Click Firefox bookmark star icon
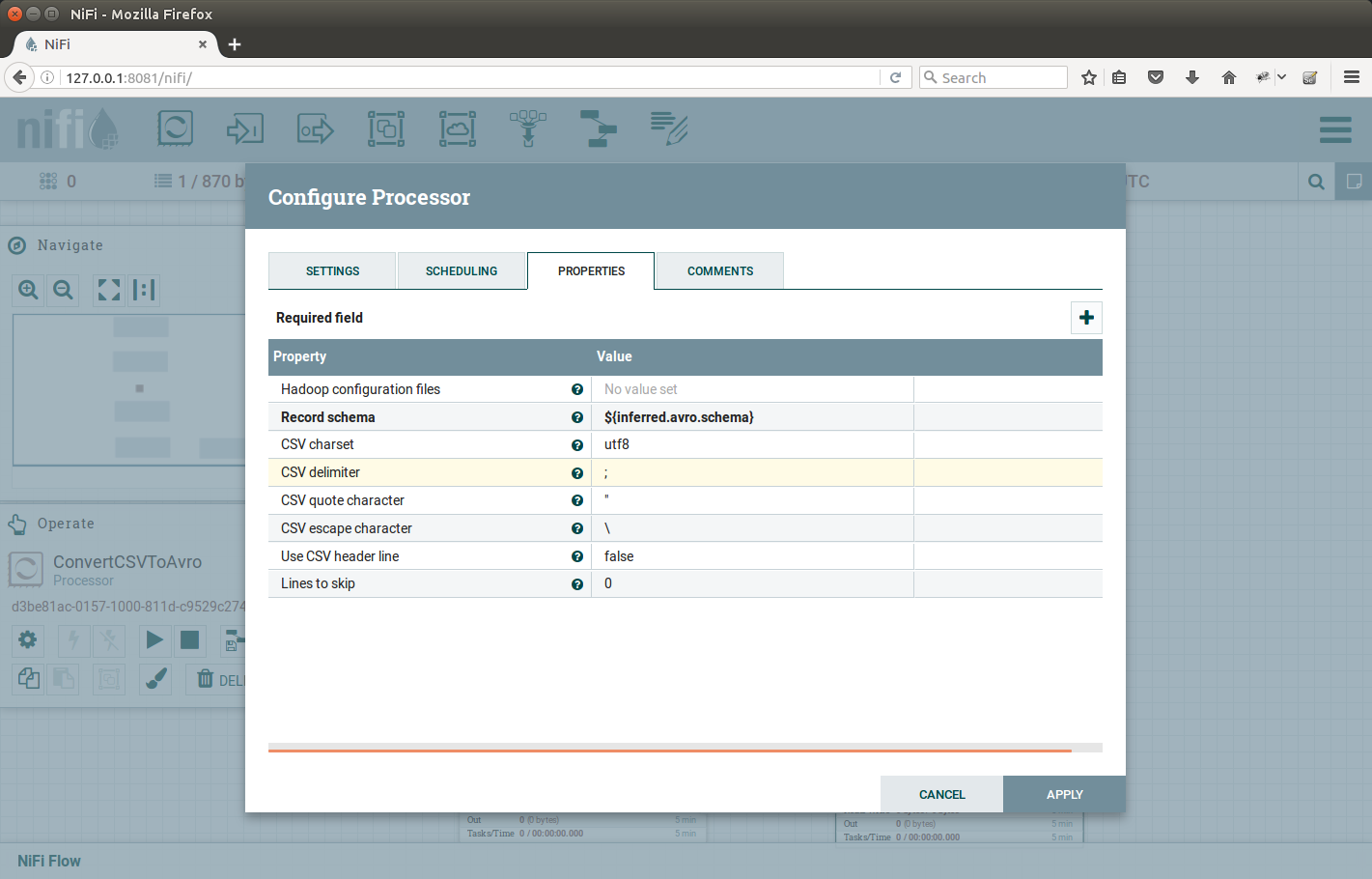The width and height of the screenshot is (1372, 879). 1089,77
